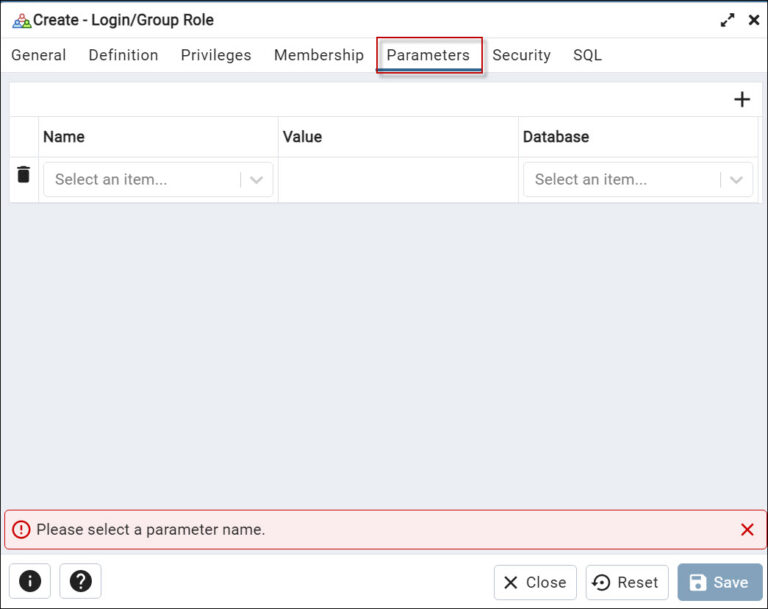Open the SQL tab
This screenshot has height=609, width=768.
pyautogui.click(x=587, y=55)
